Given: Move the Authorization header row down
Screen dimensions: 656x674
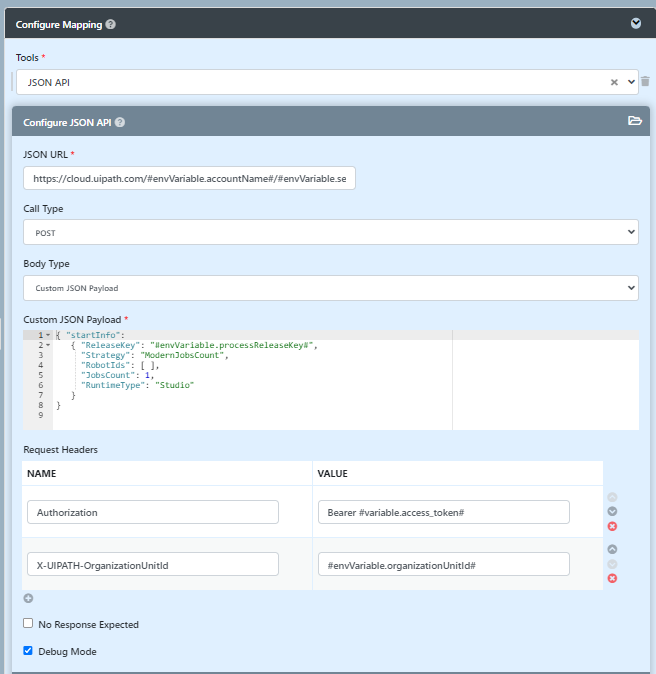Looking at the screenshot, I should pos(612,512).
